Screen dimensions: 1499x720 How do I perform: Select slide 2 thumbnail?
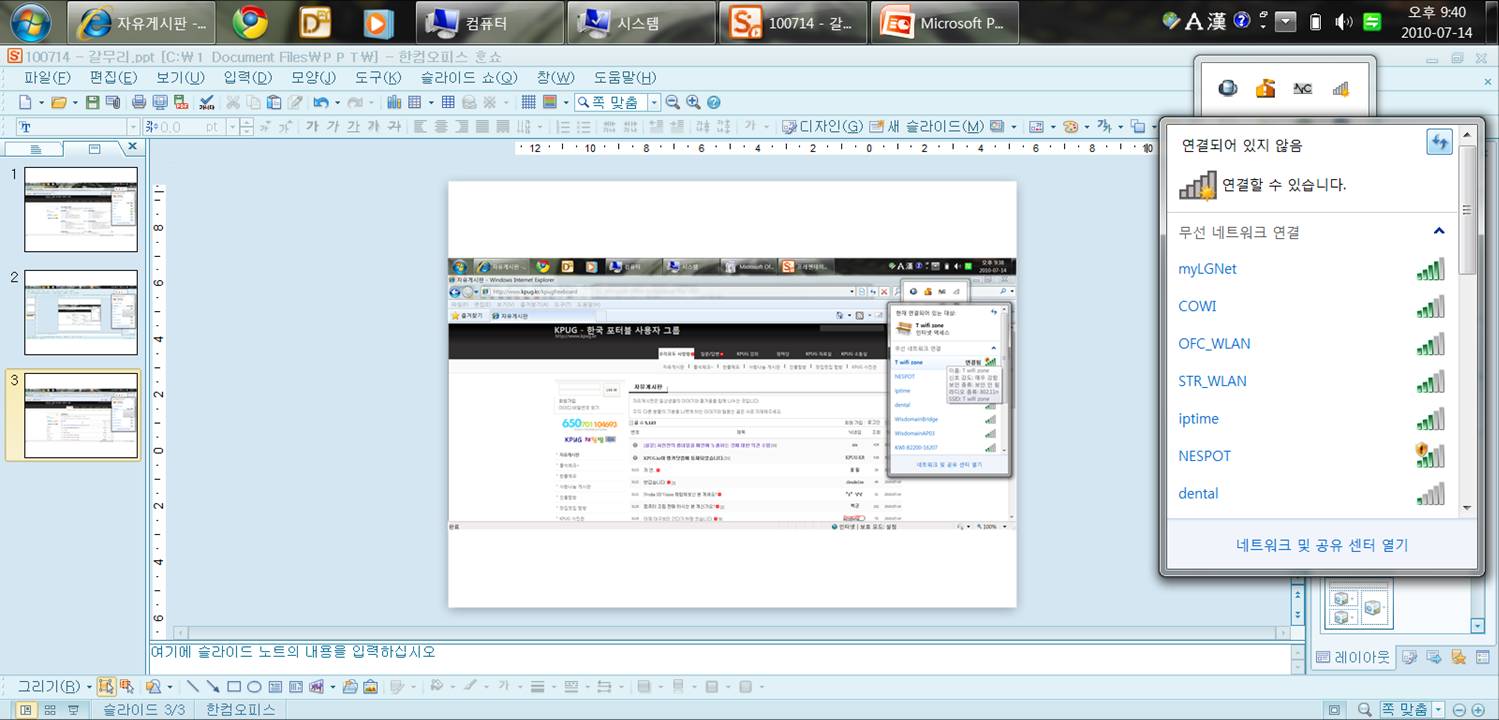click(81, 312)
